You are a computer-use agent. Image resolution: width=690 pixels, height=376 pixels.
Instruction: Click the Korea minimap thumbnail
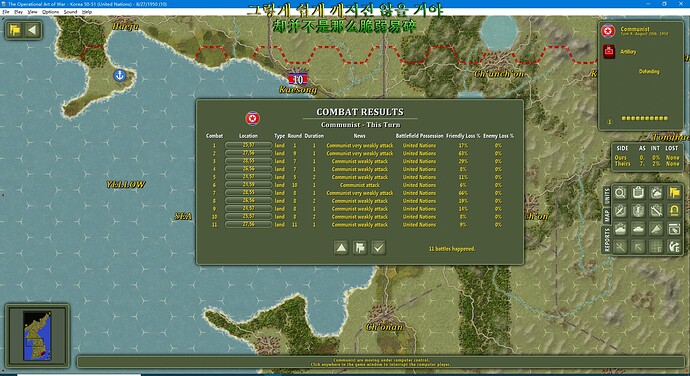click(37, 336)
